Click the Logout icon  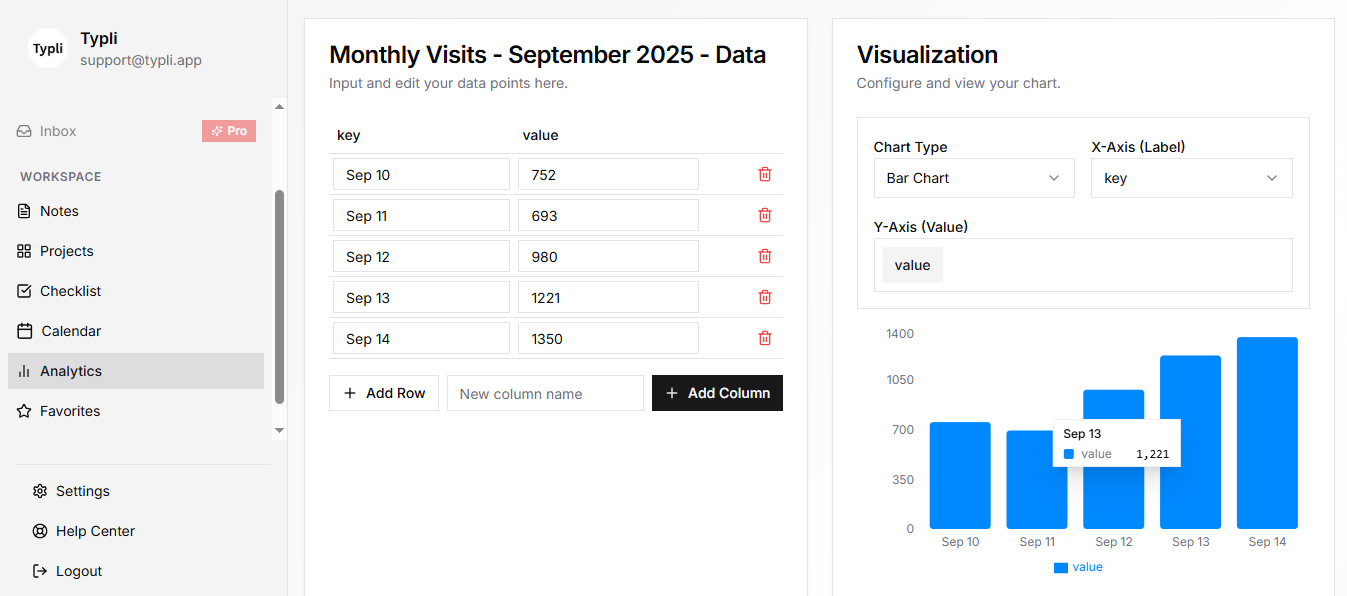[40, 571]
